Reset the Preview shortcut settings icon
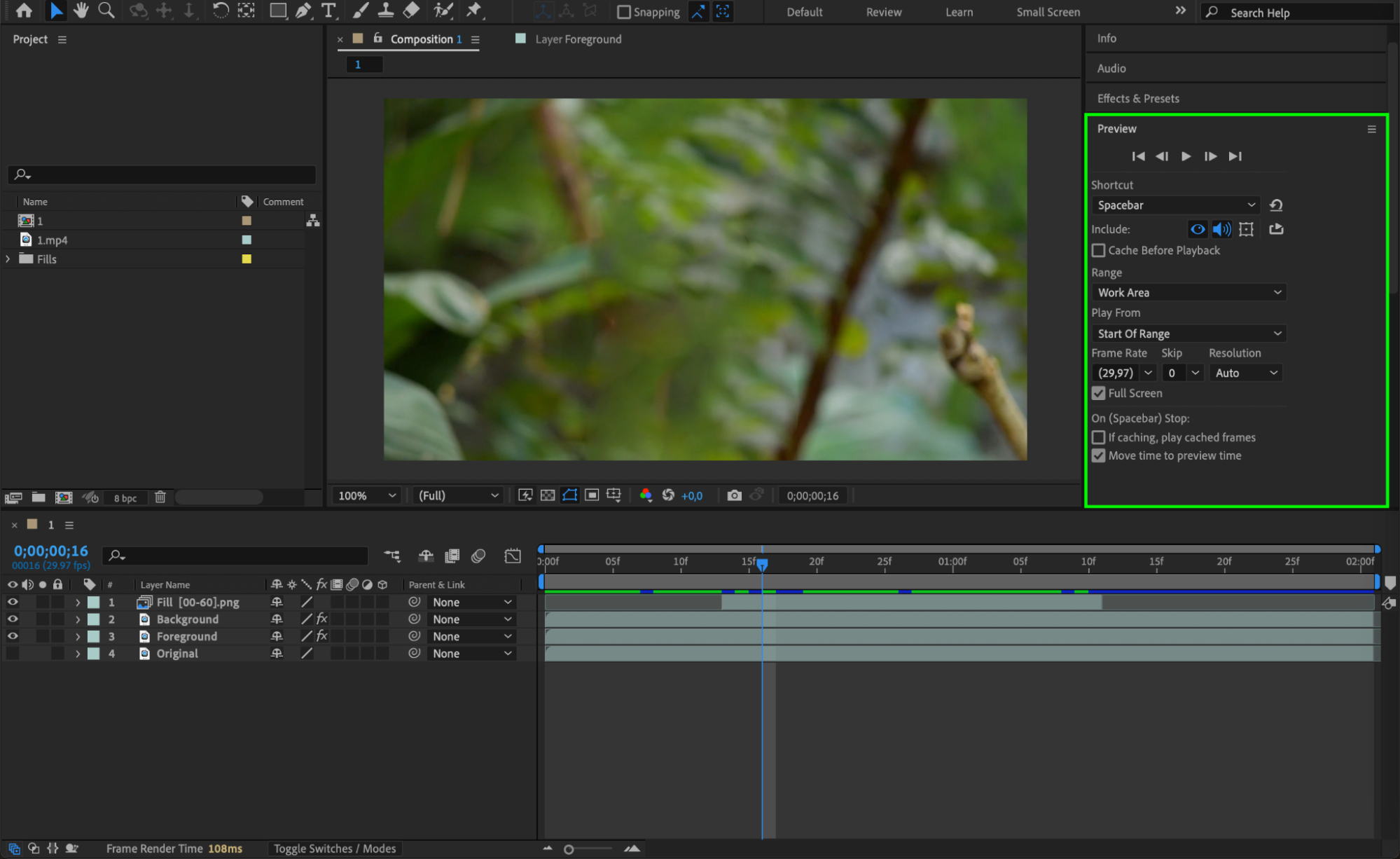 pyautogui.click(x=1275, y=205)
